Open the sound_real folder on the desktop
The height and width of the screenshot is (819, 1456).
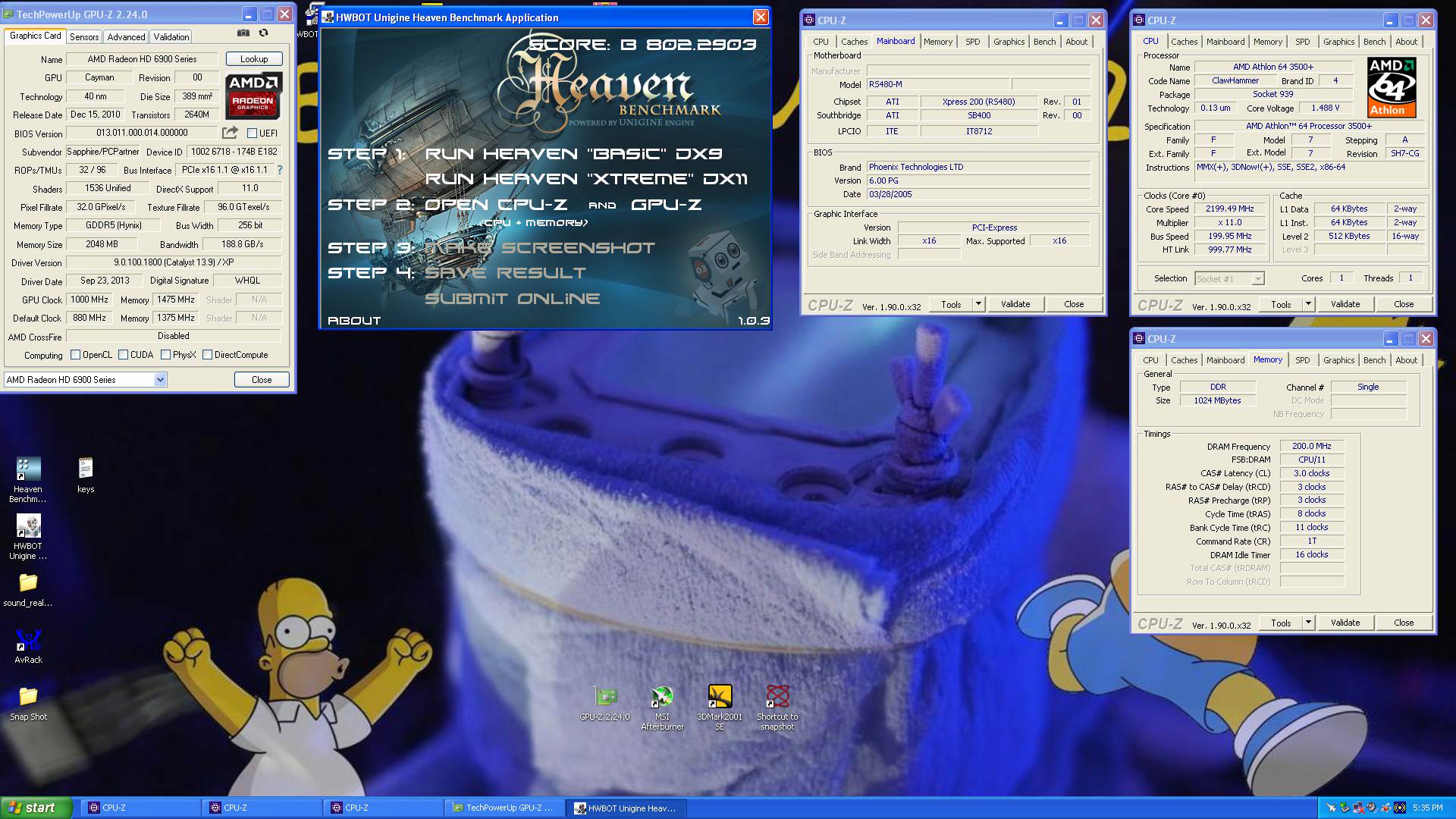tap(28, 591)
